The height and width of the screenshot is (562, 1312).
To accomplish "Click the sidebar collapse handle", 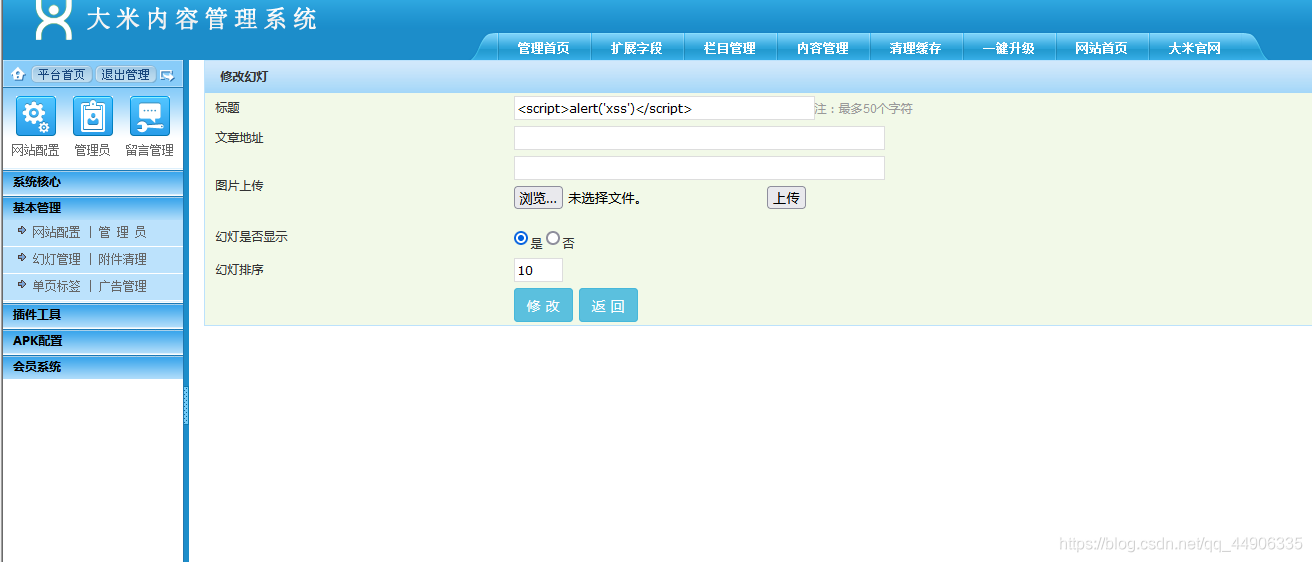I will pos(186,406).
